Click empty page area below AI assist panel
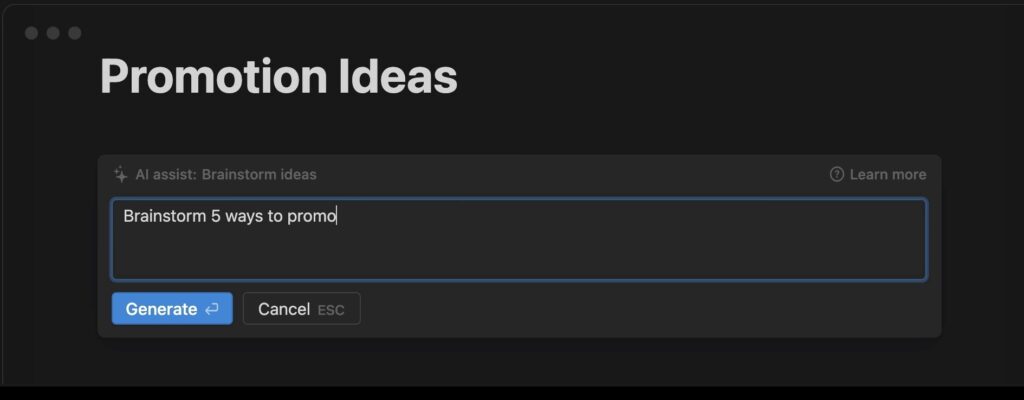This screenshot has width=1024, height=400. pyautogui.click(x=519, y=361)
